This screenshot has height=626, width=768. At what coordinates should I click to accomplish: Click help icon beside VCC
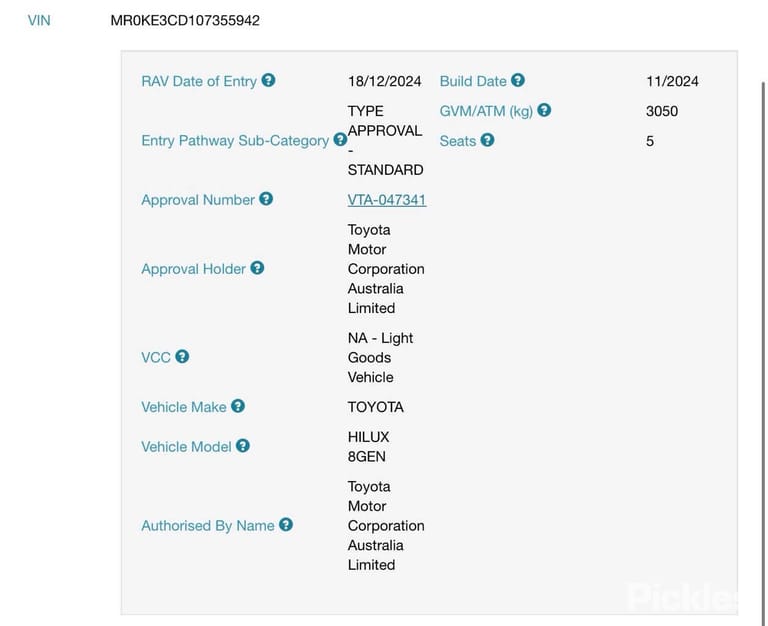(x=182, y=357)
